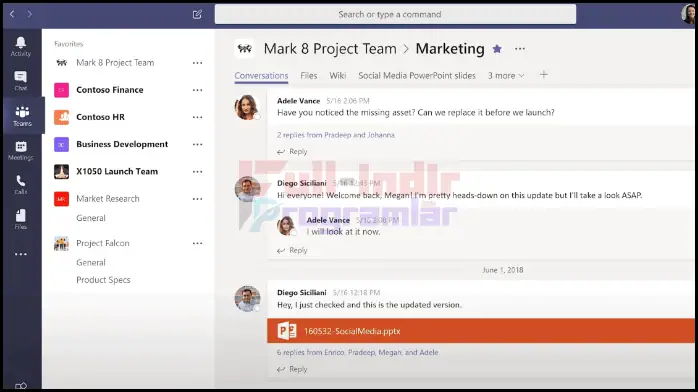Viewport: 698px width, 392px height.
Task: Open the 160532-SocialMedia.pptx attachment
Action: (x=481, y=331)
